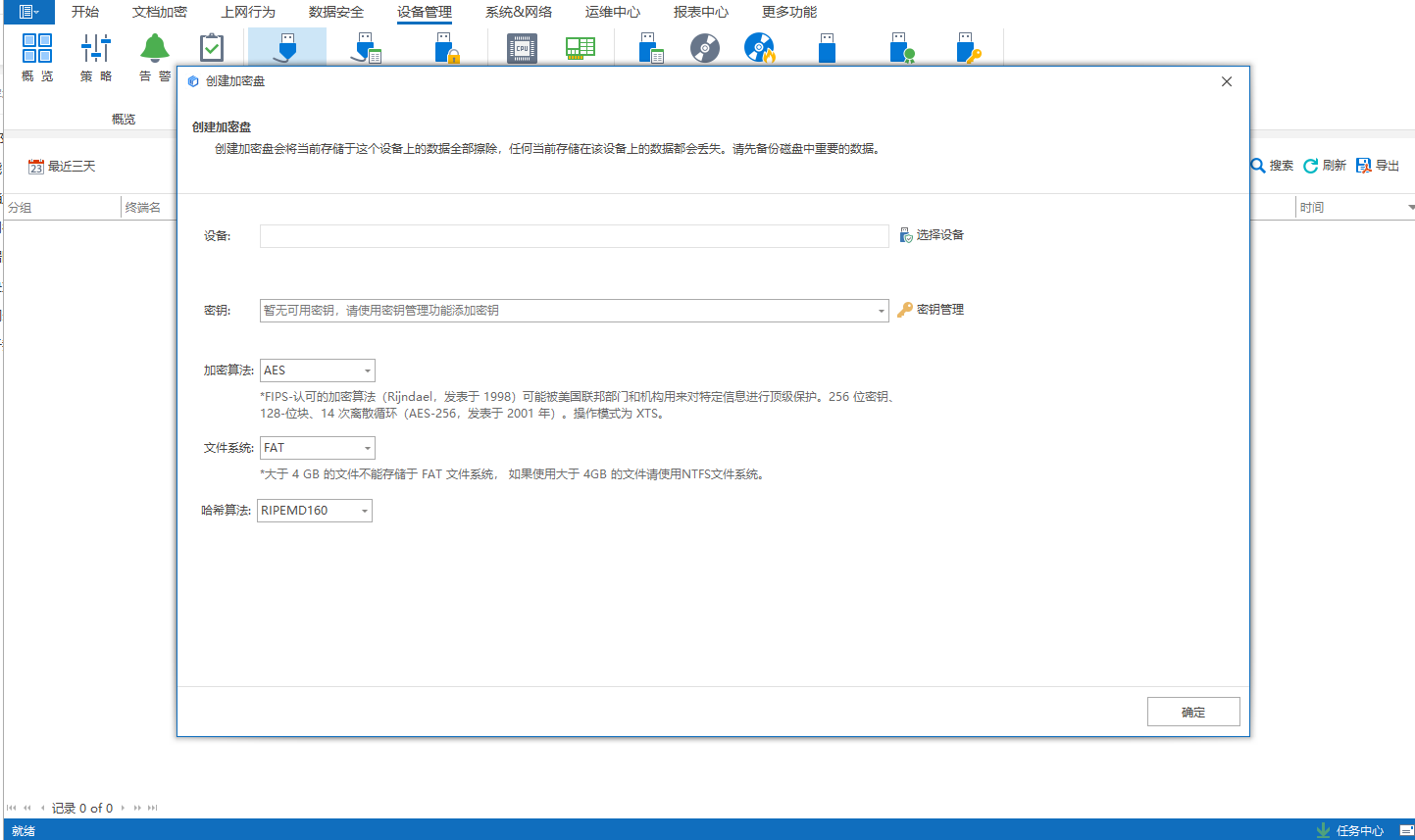This screenshot has height=840, width=1415.
Task: Click the 刷新 refresh button label
Action: [x=1335, y=166]
